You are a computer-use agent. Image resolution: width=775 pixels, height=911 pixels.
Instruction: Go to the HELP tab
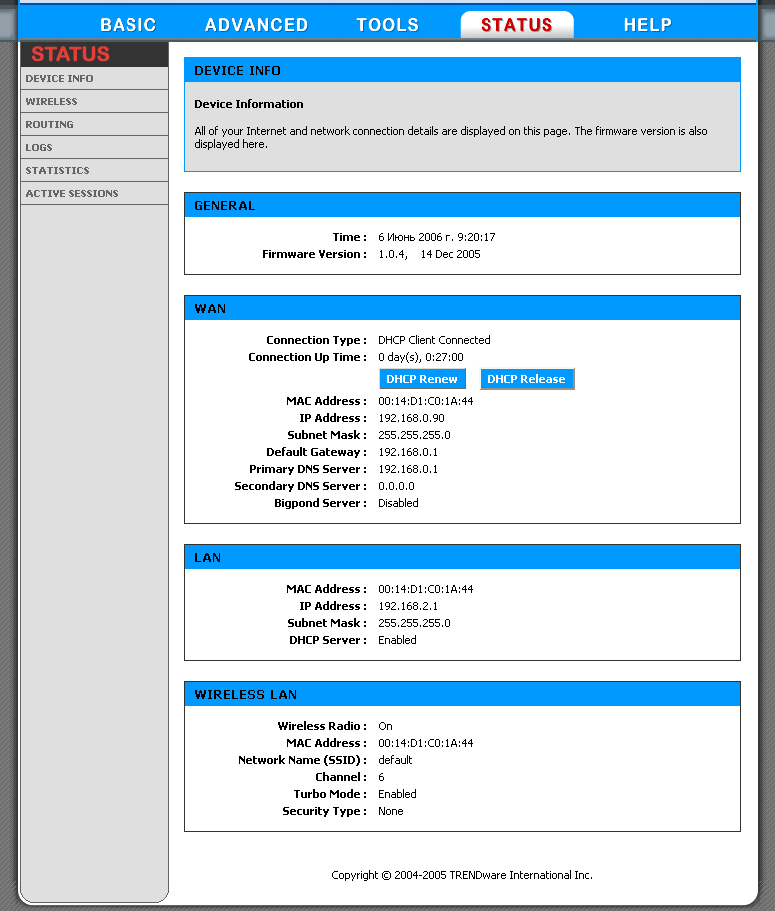647,24
